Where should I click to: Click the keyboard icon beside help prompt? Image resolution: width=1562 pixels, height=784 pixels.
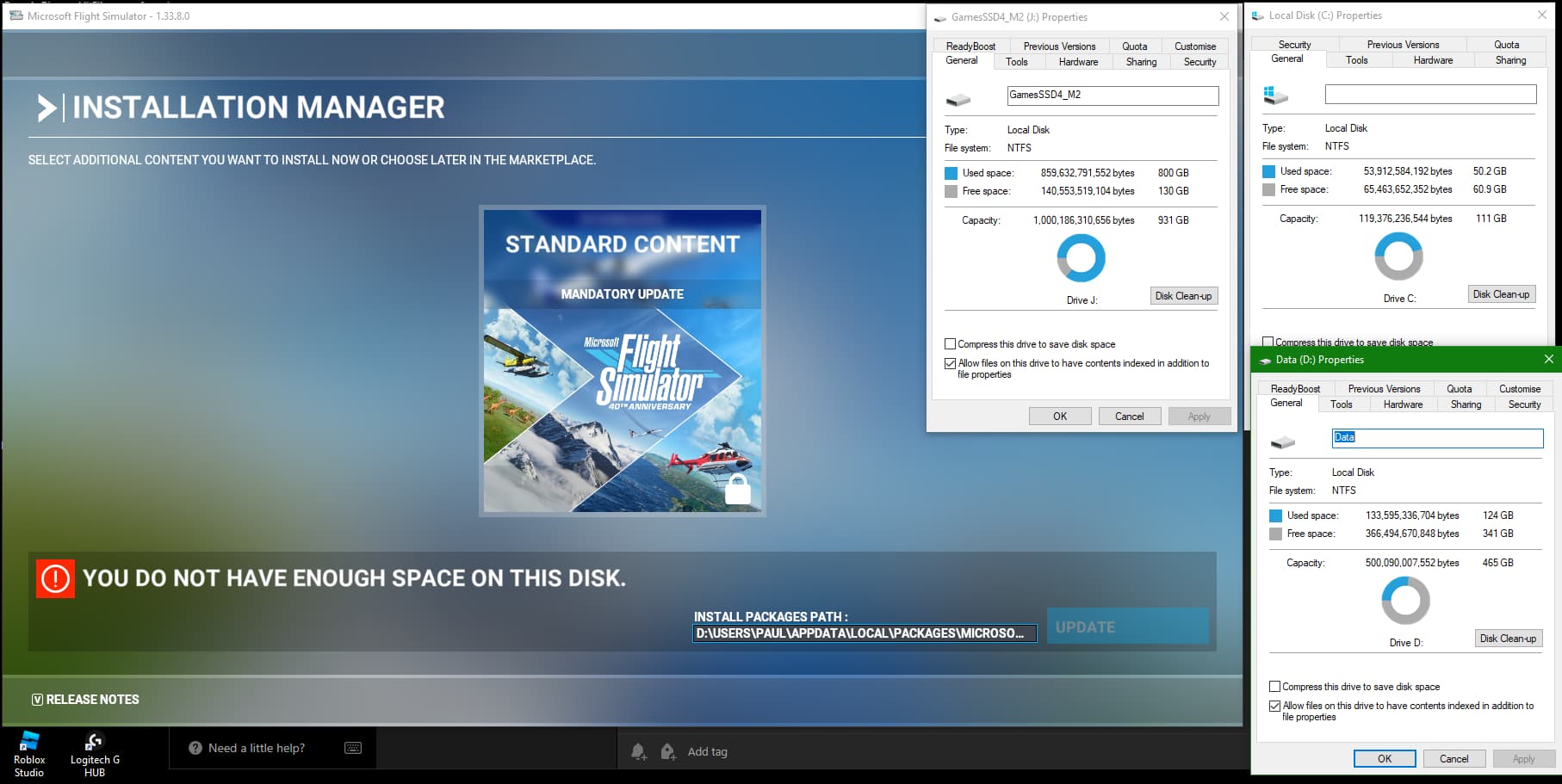tap(353, 748)
